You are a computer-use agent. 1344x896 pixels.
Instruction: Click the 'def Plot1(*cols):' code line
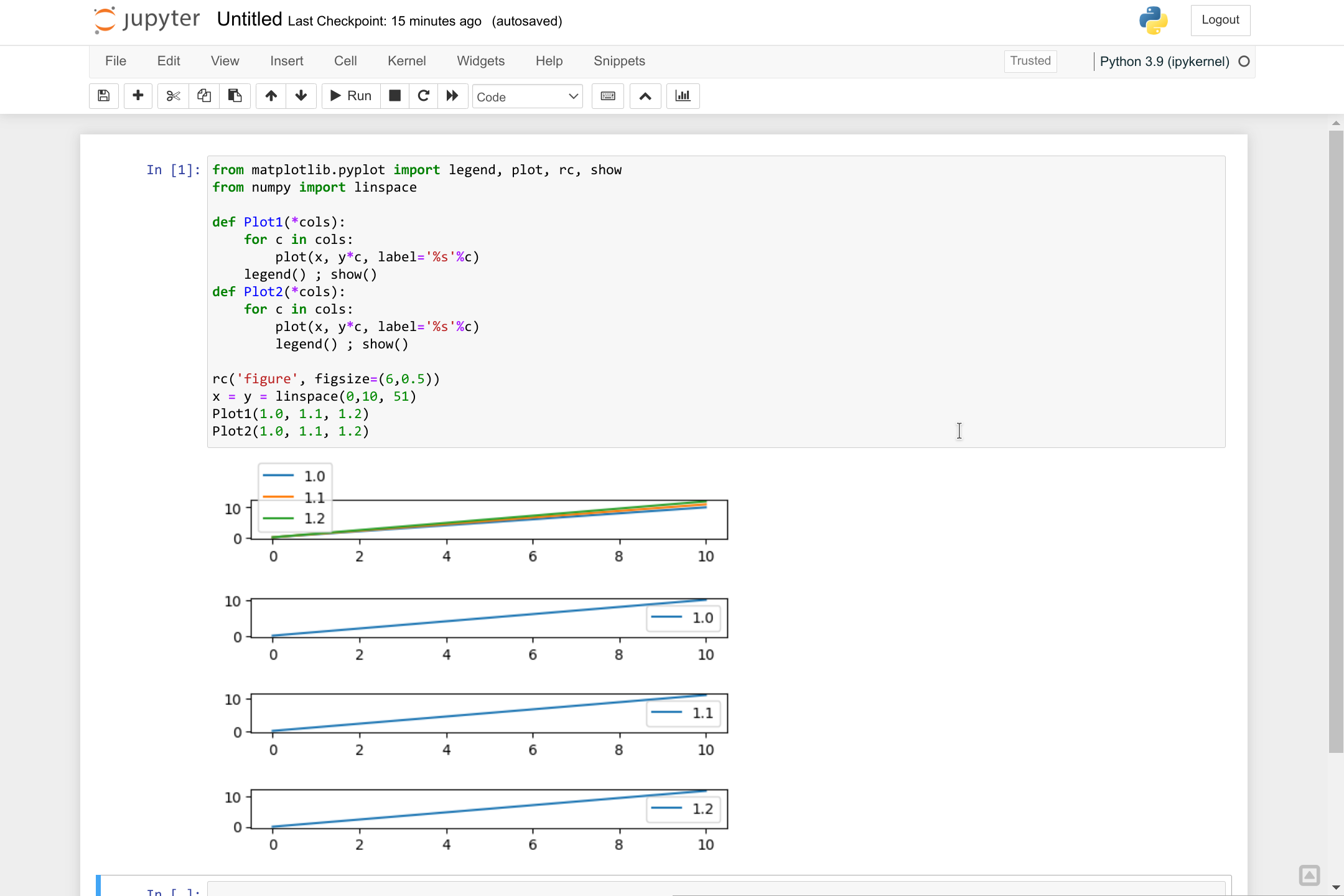pos(279,222)
